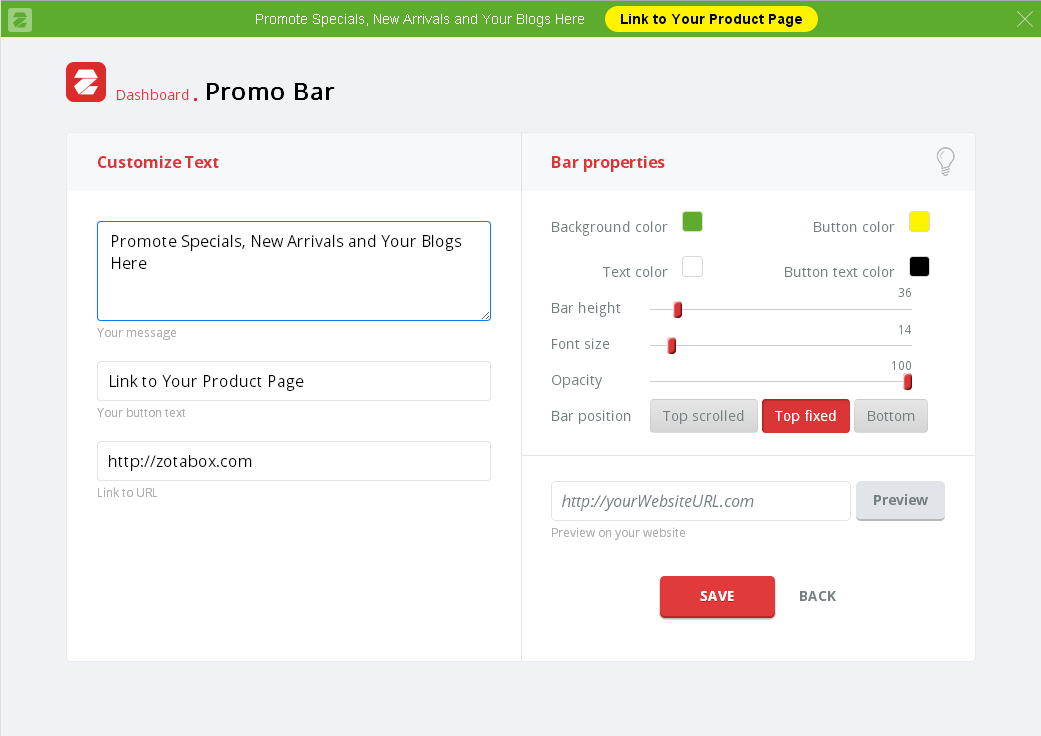Viewport: 1041px width, 736px height.
Task: Close the green promo bar
Action: [1024, 19]
